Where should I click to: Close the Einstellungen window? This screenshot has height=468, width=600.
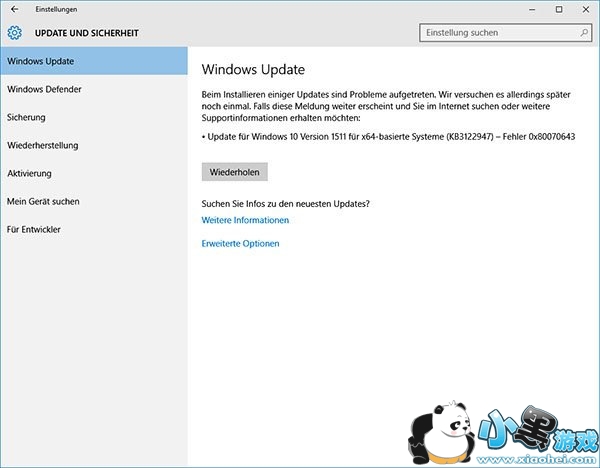coord(586,10)
